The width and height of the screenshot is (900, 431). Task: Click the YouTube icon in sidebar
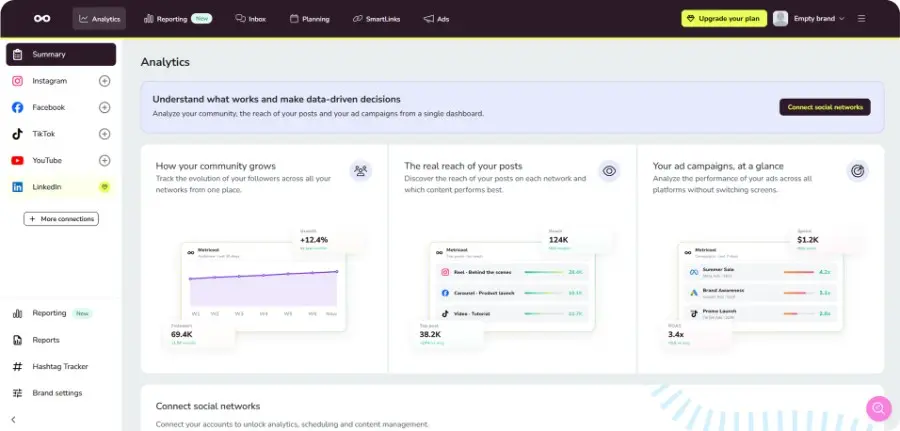click(x=18, y=160)
